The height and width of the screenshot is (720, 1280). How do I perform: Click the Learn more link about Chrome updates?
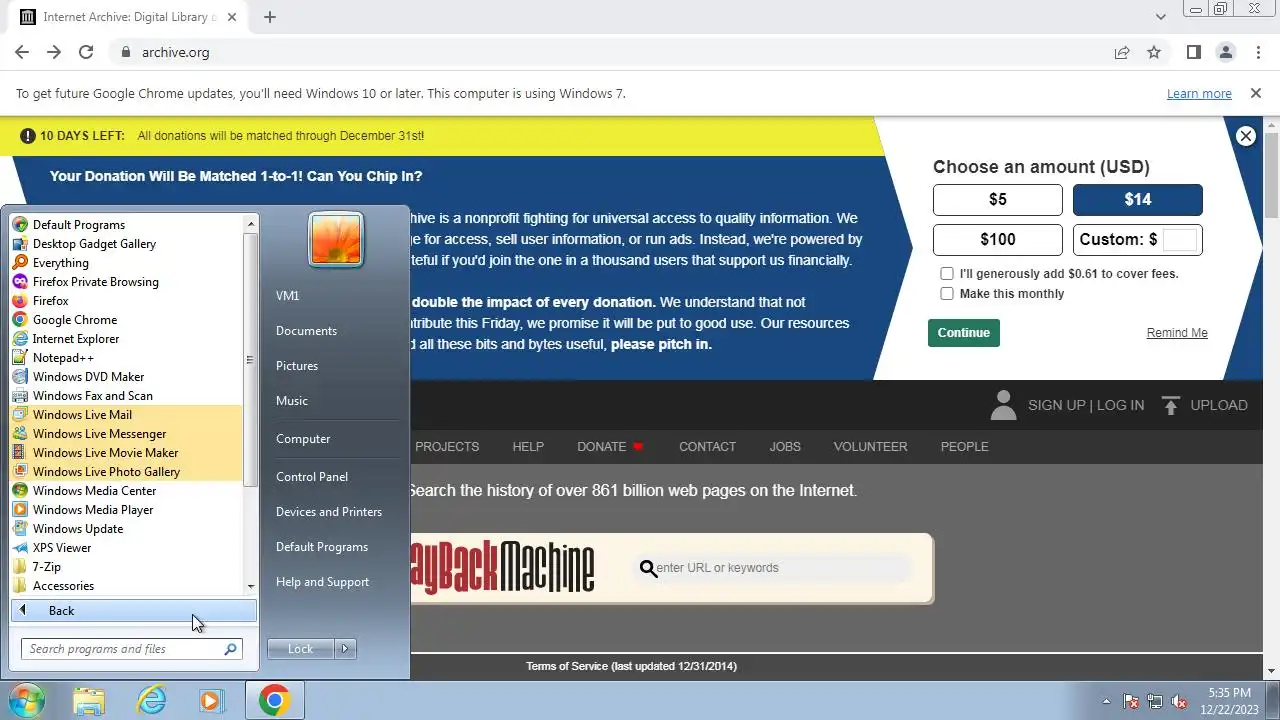point(1199,94)
